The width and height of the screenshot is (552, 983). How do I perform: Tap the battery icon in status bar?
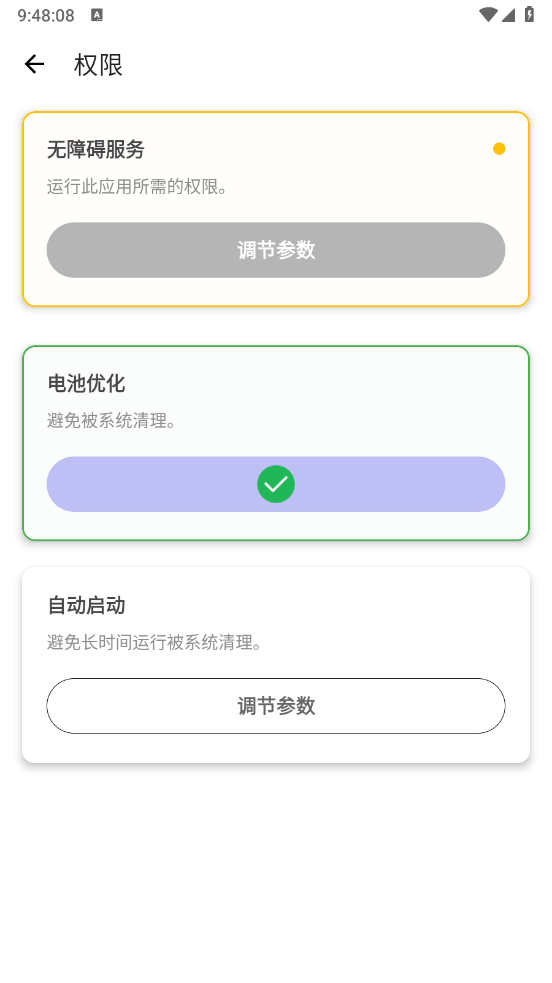[529, 15]
